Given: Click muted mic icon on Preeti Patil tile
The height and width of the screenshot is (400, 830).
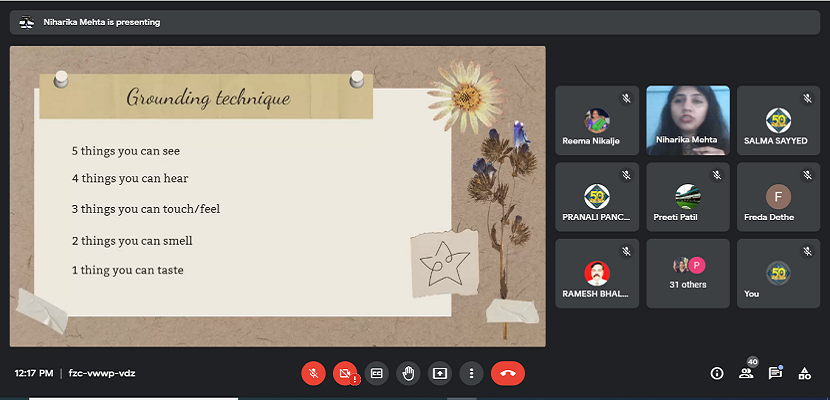Looking at the screenshot, I should [x=717, y=175].
